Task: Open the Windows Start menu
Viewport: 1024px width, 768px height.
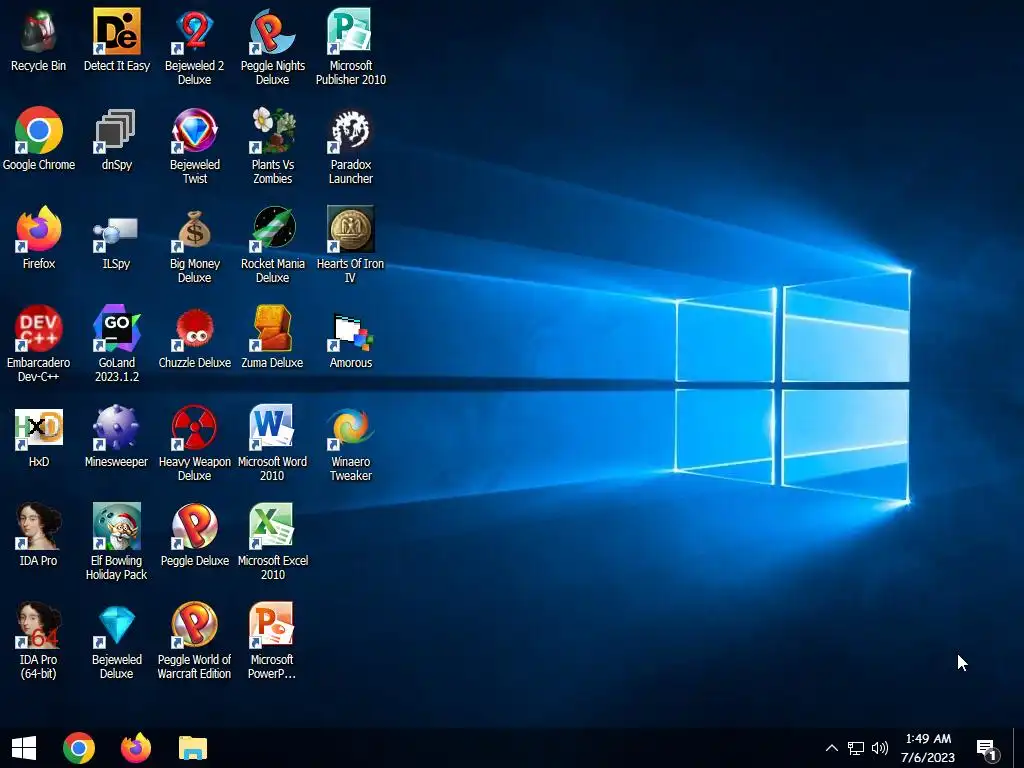Action: [x=24, y=748]
